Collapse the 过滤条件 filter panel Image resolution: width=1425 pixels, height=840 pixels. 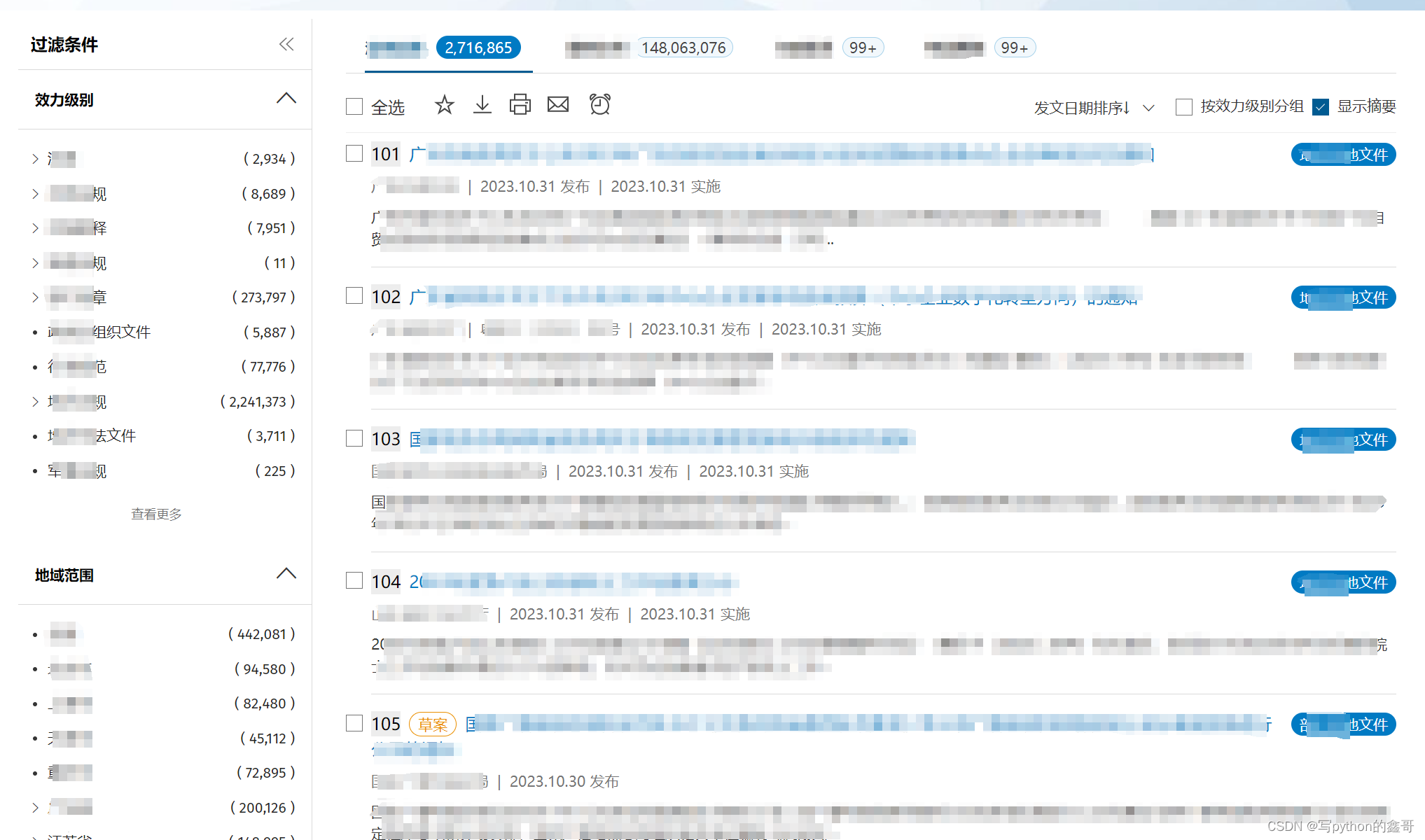click(286, 45)
